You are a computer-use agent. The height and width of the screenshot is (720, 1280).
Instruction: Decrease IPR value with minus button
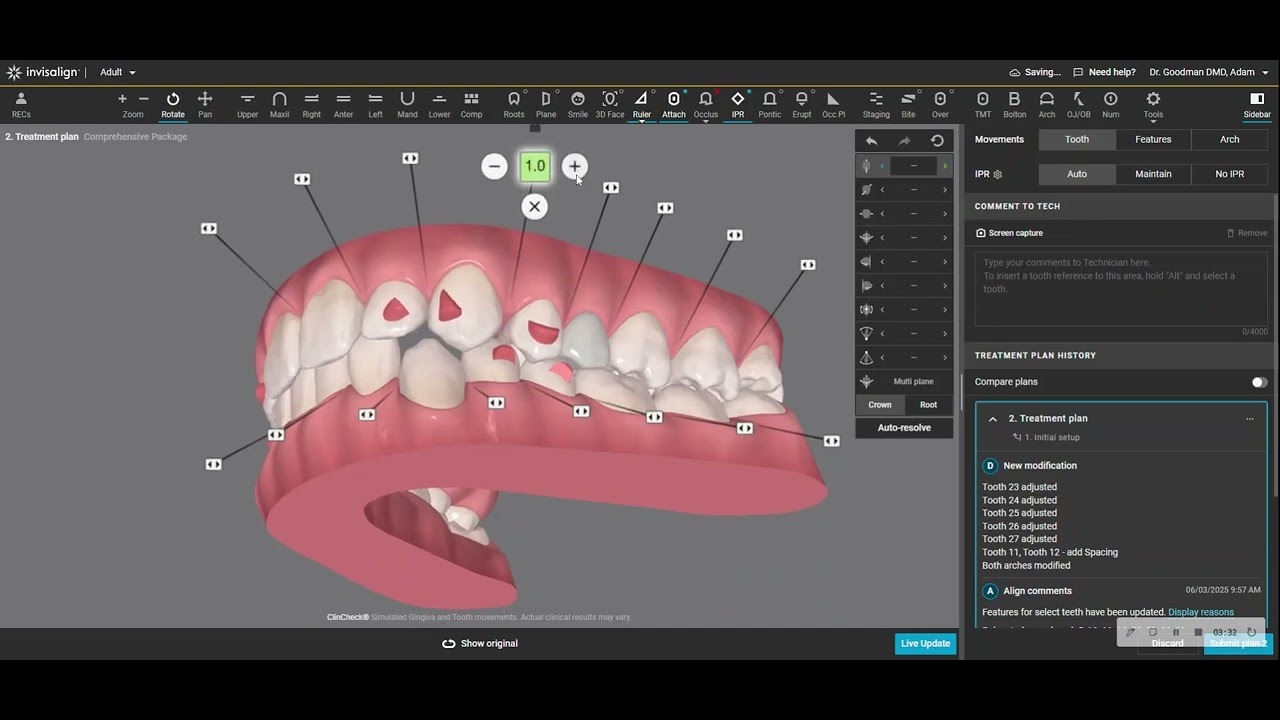pos(494,167)
